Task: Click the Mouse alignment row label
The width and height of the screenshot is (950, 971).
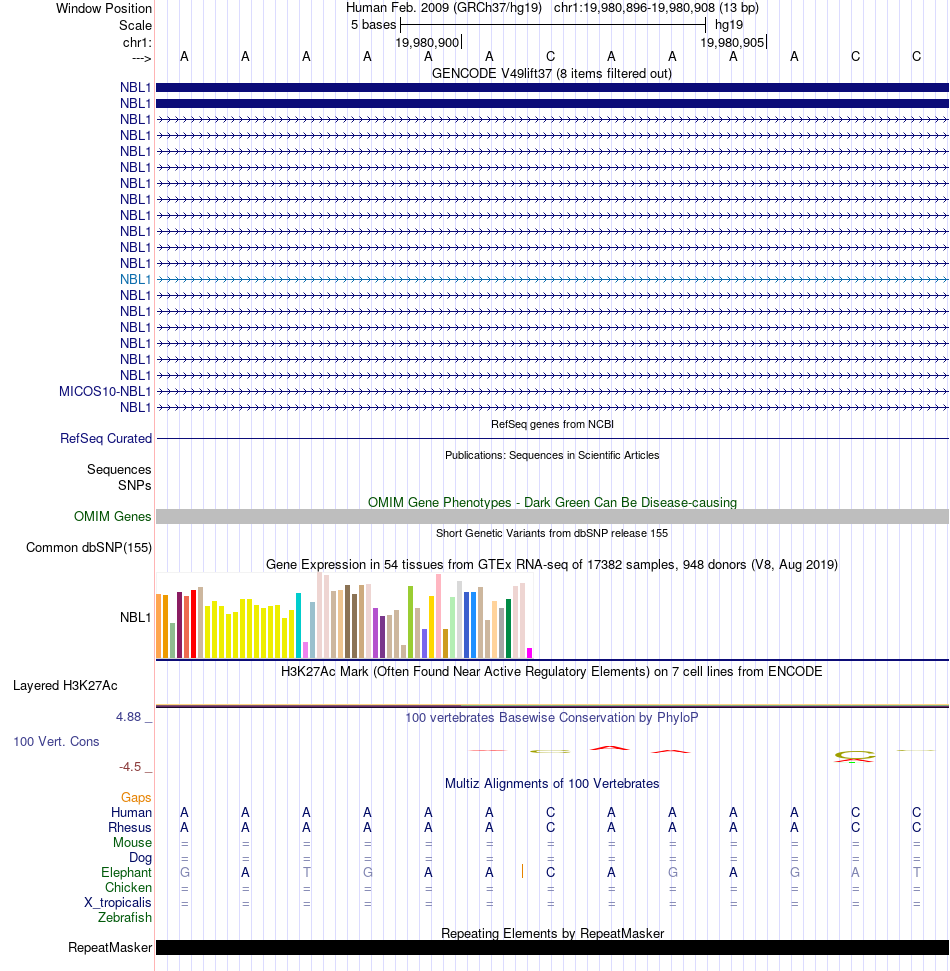Action: (132, 842)
